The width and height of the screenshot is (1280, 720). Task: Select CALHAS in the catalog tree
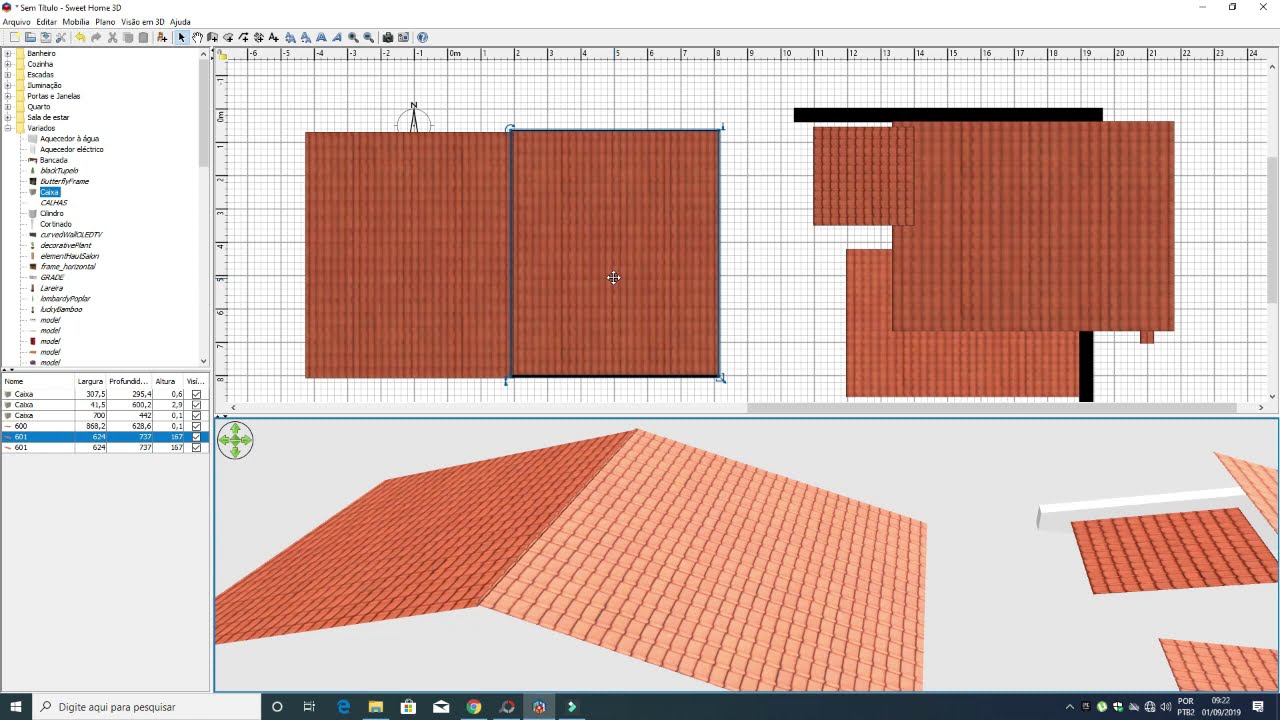pos(54,203)
